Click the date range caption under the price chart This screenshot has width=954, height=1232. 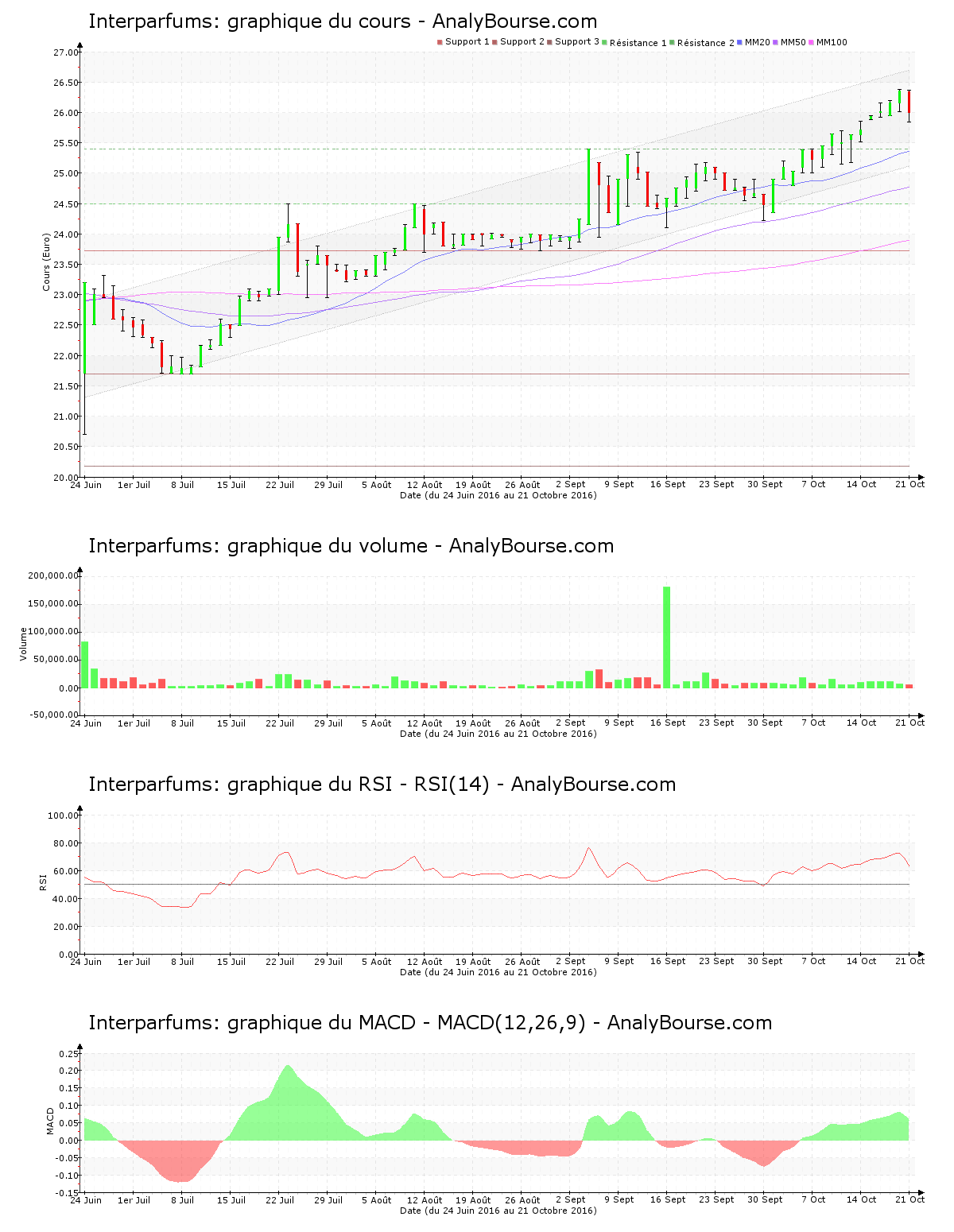[498, 495]
